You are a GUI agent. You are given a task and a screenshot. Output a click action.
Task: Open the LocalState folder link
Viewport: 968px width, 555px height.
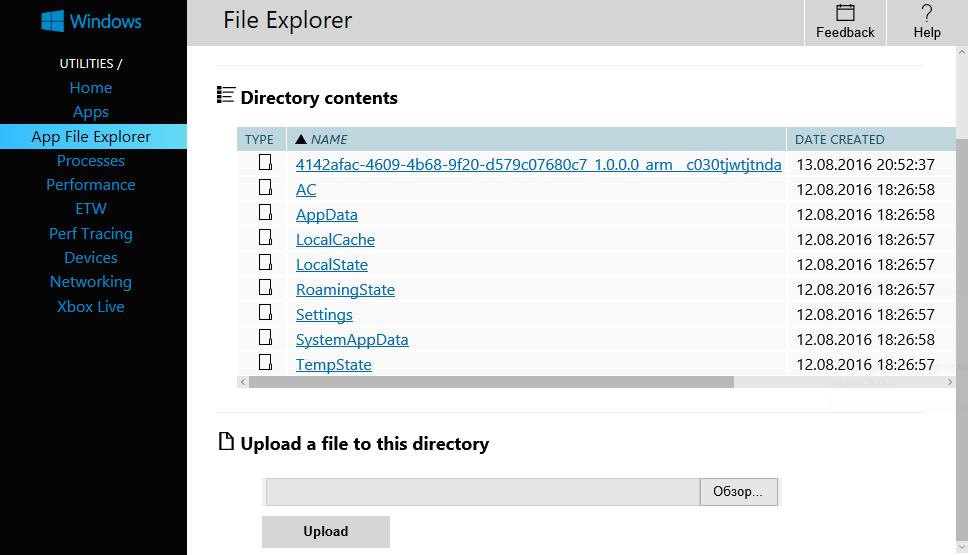(332, 265)
